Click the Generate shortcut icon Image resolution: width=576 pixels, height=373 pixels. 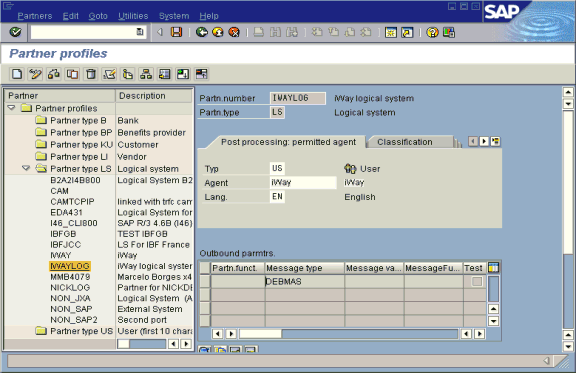(407, 32)
